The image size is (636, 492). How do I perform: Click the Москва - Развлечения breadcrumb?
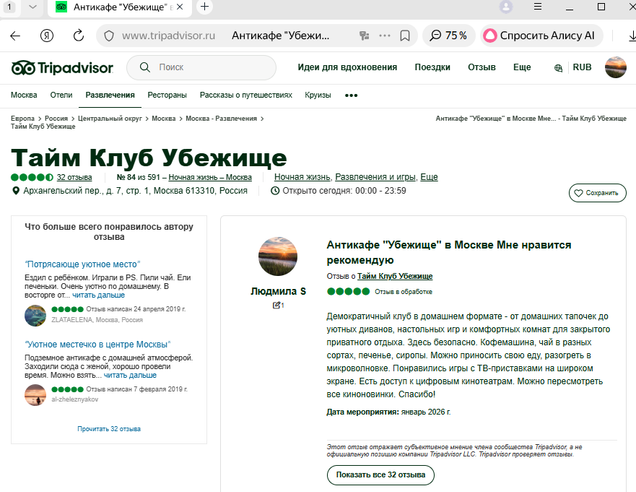[221, 118]
